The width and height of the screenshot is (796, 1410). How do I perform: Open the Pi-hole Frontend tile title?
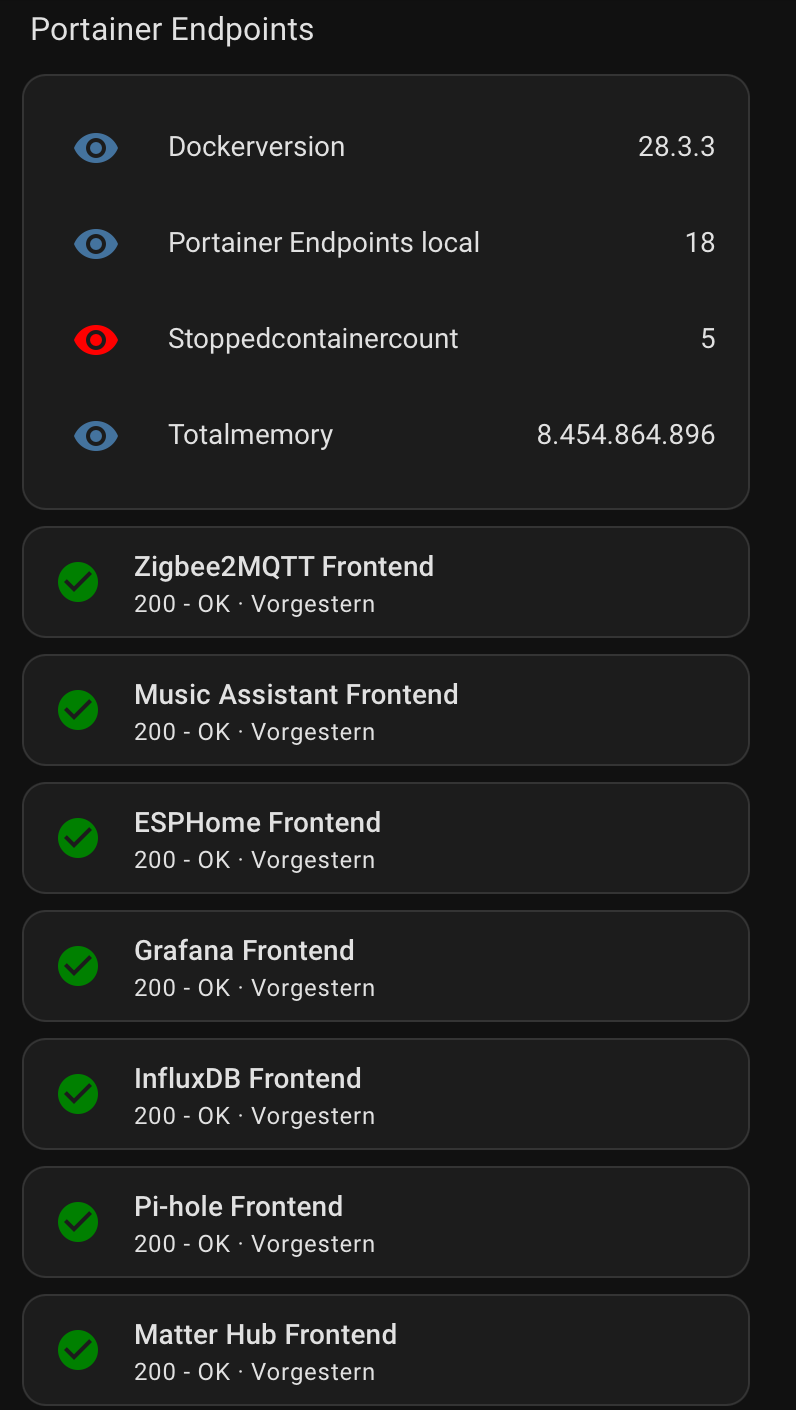coord(238,1206)
